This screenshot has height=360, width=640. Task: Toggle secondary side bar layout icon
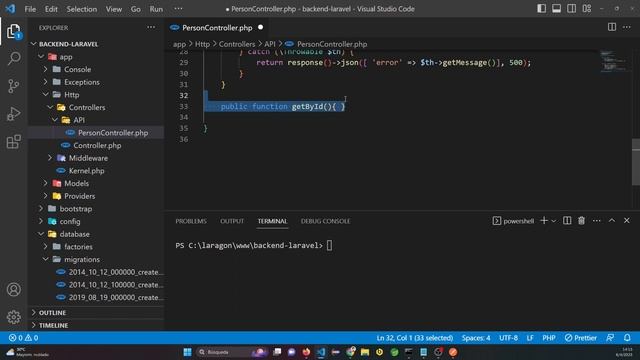(571, 9)
